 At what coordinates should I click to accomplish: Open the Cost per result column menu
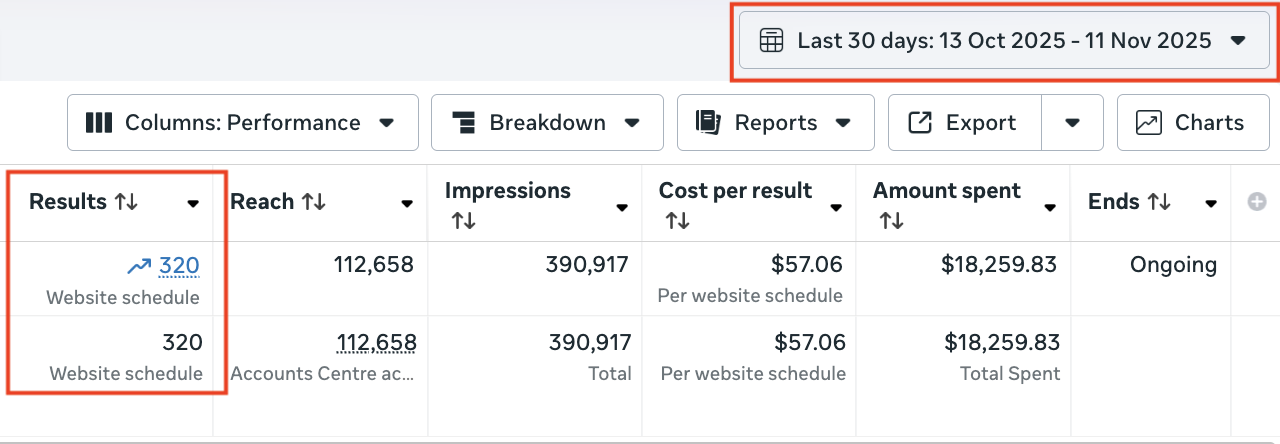836,207
